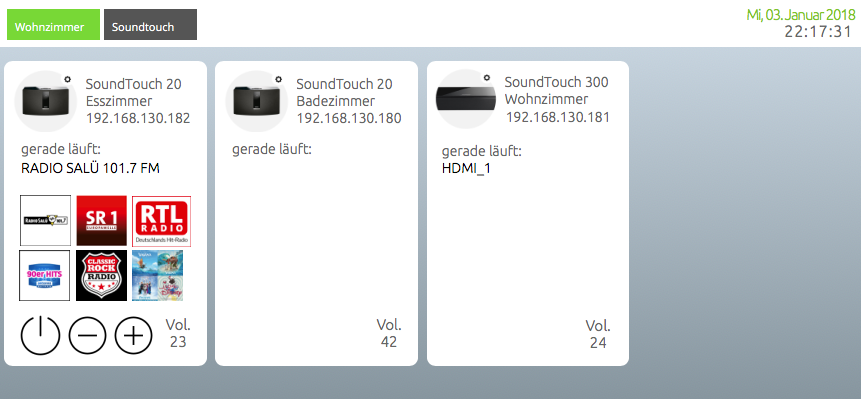Play the SR 1 Europawelle preset

[102, 220]
